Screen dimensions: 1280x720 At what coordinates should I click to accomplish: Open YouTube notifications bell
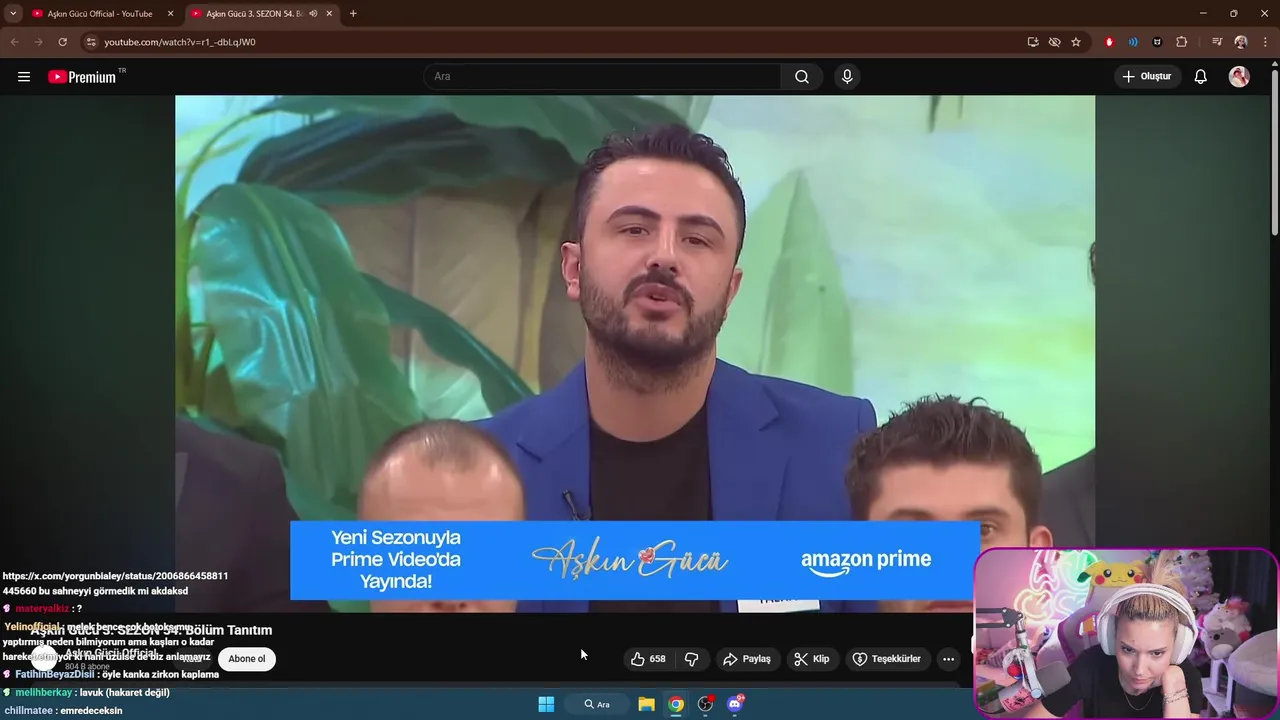click(1201, 77)
